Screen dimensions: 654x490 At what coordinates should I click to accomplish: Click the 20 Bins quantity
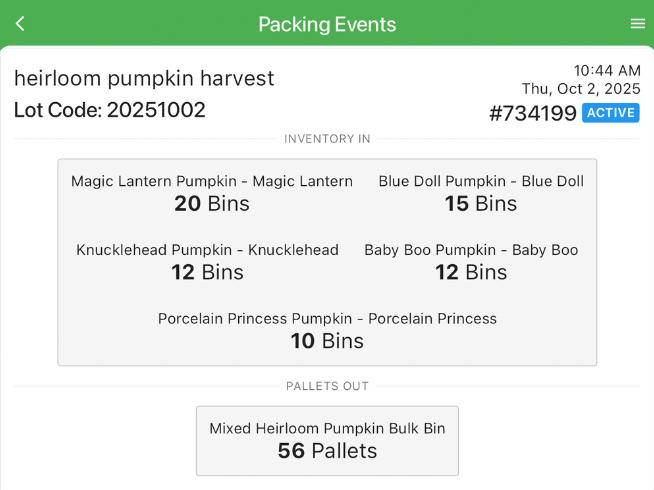212,204
